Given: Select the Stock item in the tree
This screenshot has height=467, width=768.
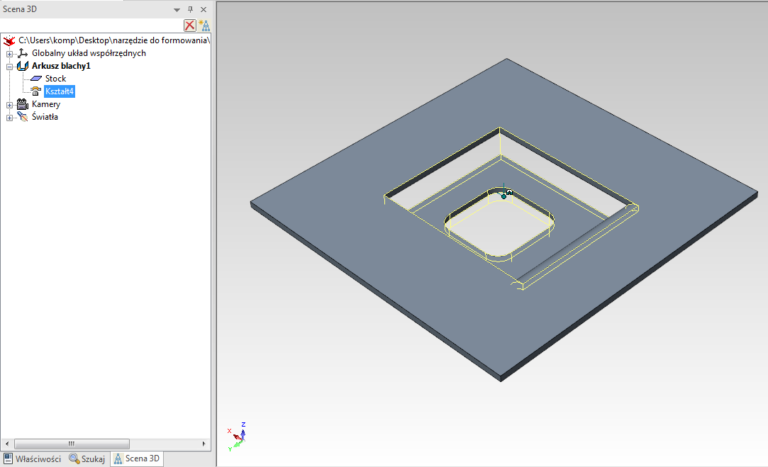Looking at the screenshot, I should pos(55,79).
